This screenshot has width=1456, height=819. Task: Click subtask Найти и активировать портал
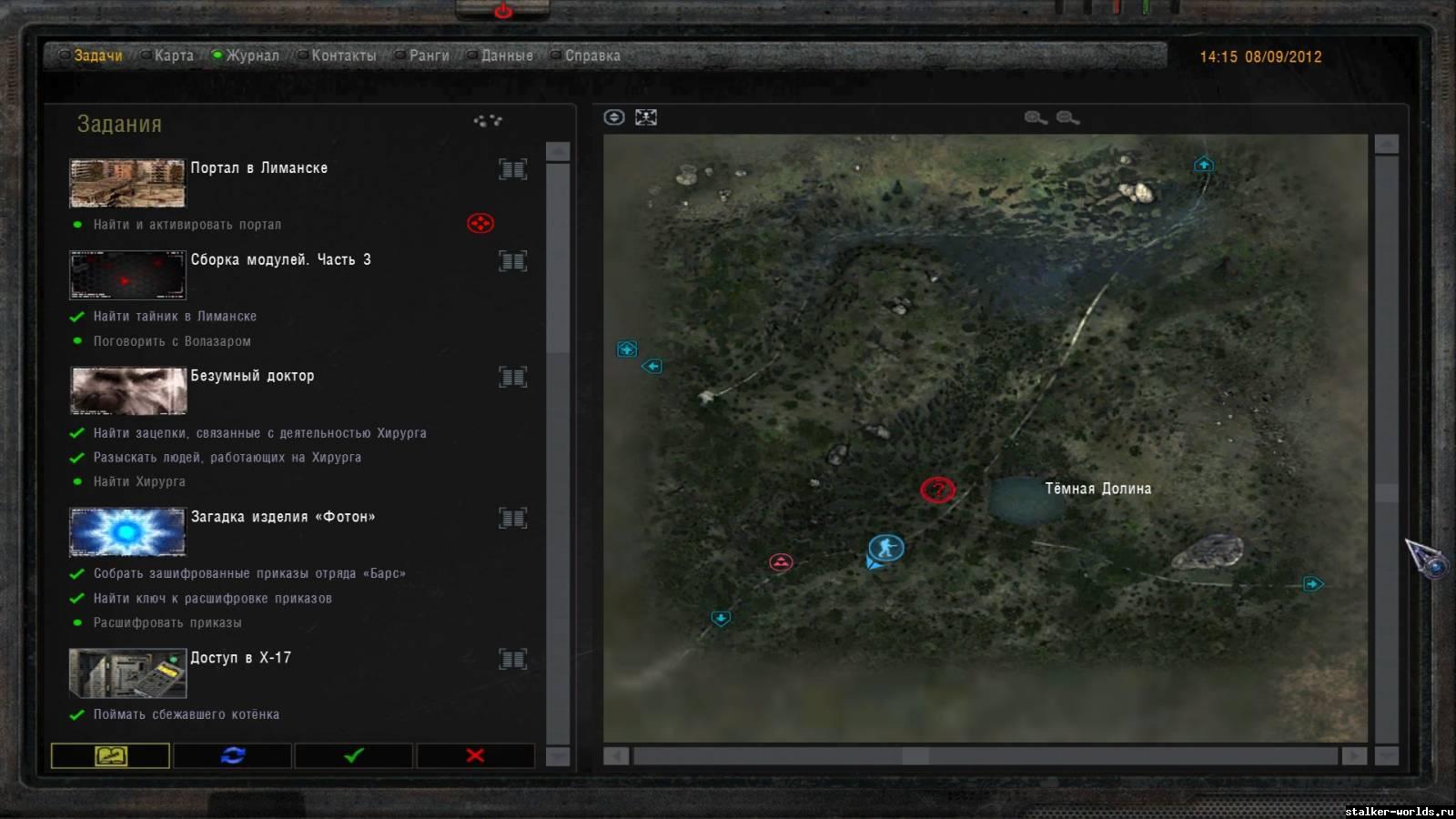(187, 225)
